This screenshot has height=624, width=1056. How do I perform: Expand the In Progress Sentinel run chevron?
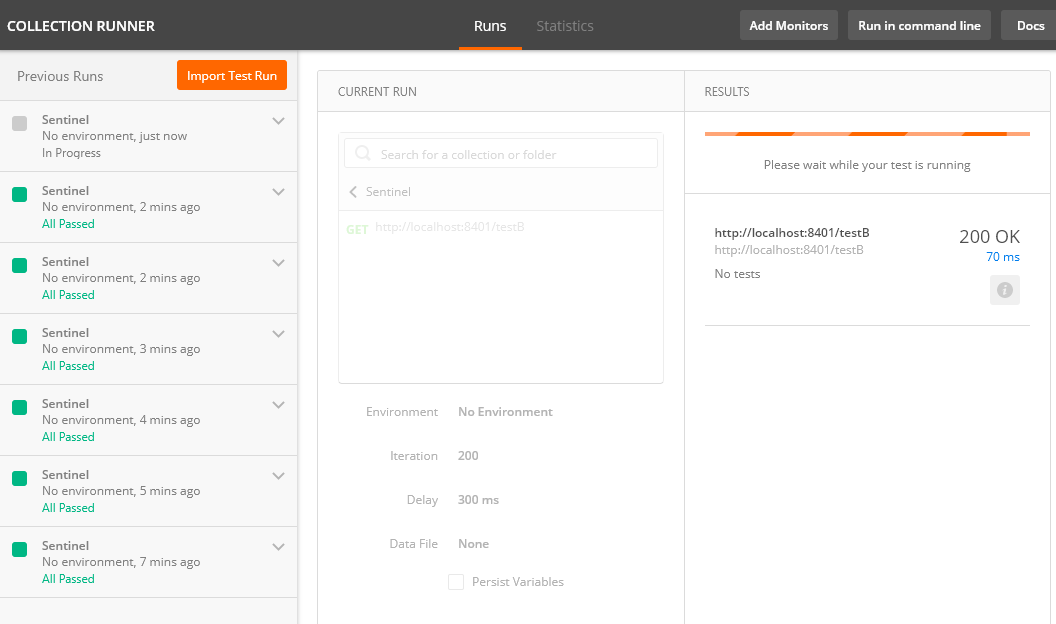point(278,121)
